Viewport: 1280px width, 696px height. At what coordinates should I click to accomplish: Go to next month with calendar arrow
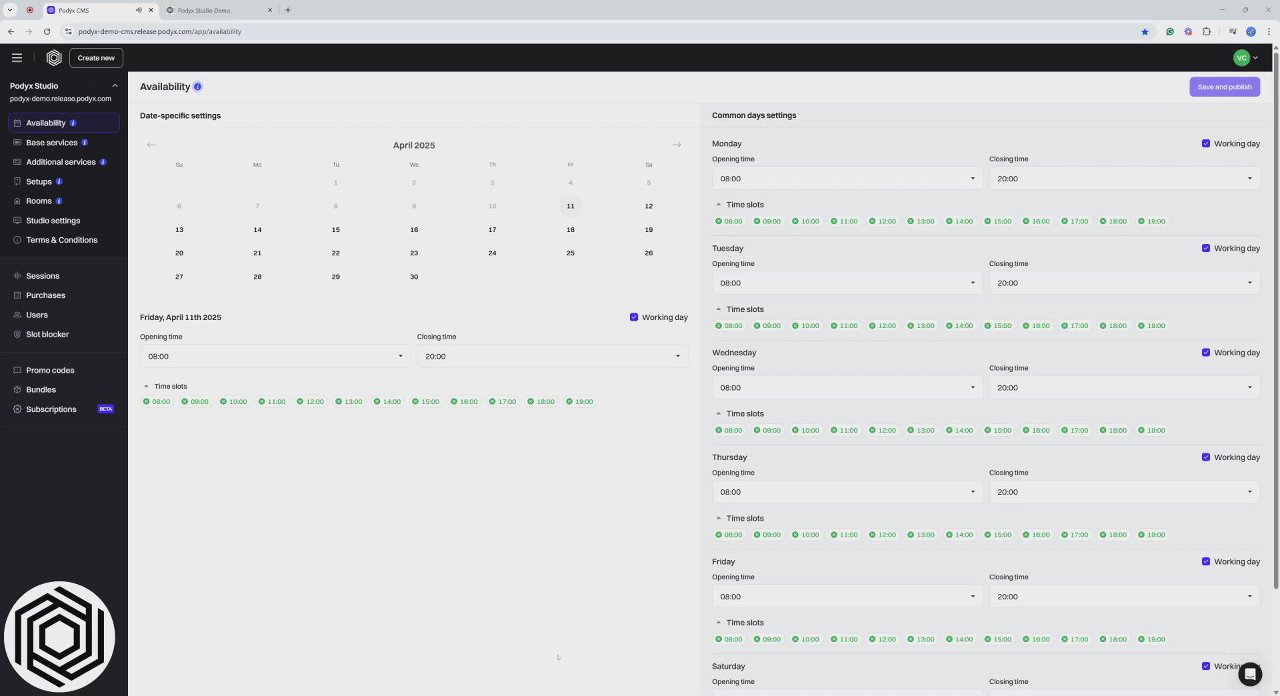(677, 145)
